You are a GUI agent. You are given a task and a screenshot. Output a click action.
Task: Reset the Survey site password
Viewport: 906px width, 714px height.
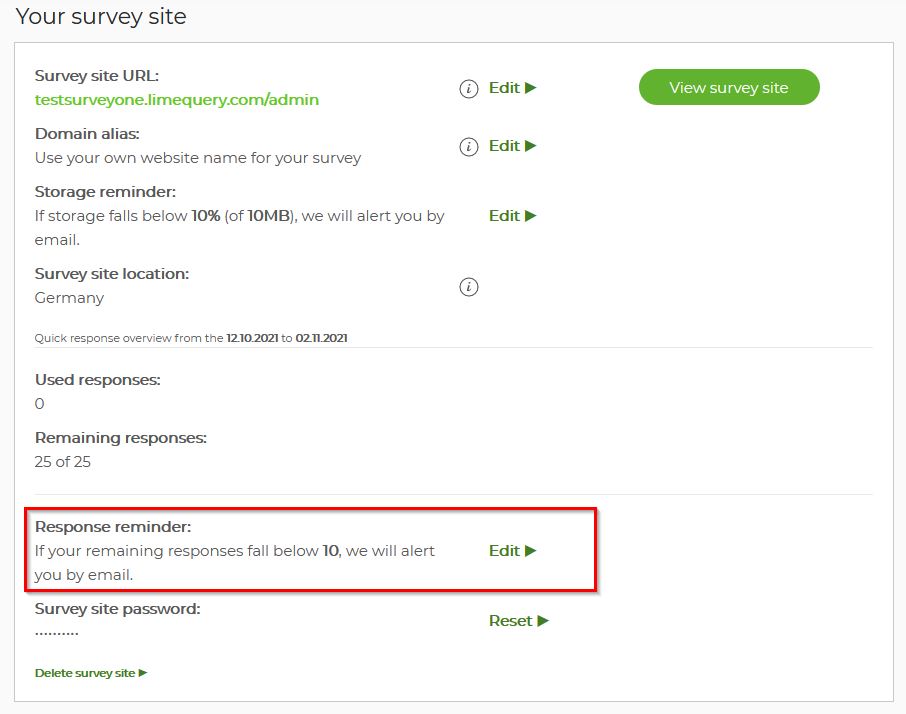point(519,620)
